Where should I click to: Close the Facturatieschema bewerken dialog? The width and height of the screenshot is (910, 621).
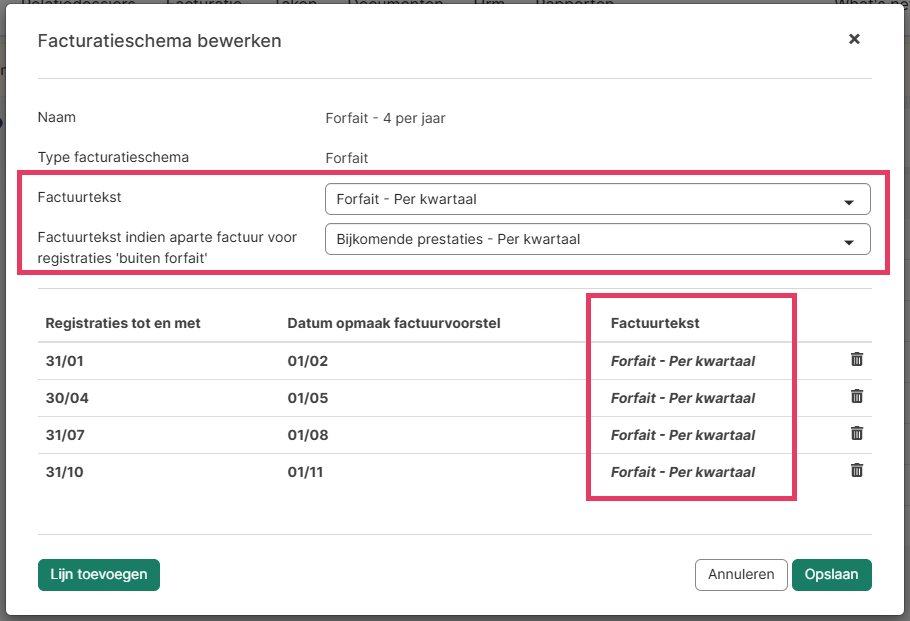(854, 40)
